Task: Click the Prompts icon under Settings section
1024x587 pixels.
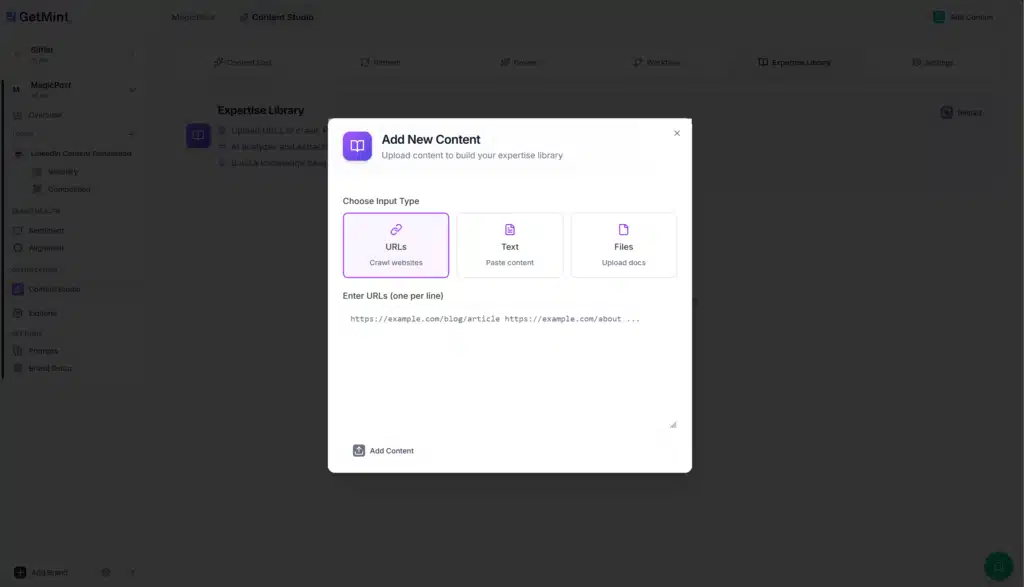Action: tap(20, 352)
